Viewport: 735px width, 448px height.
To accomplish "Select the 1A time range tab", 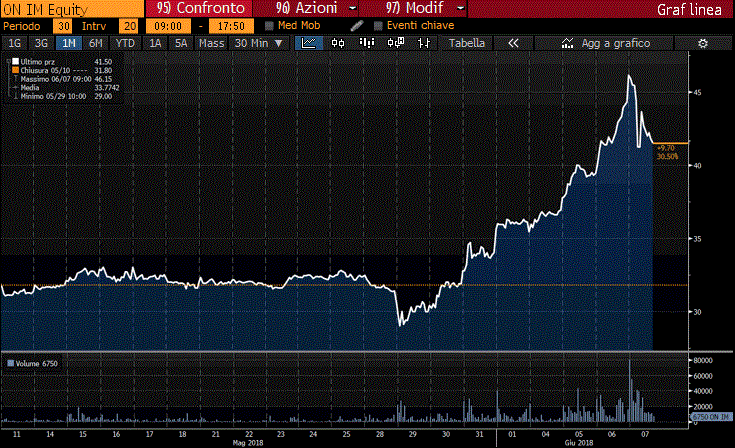I will (155, 43).
